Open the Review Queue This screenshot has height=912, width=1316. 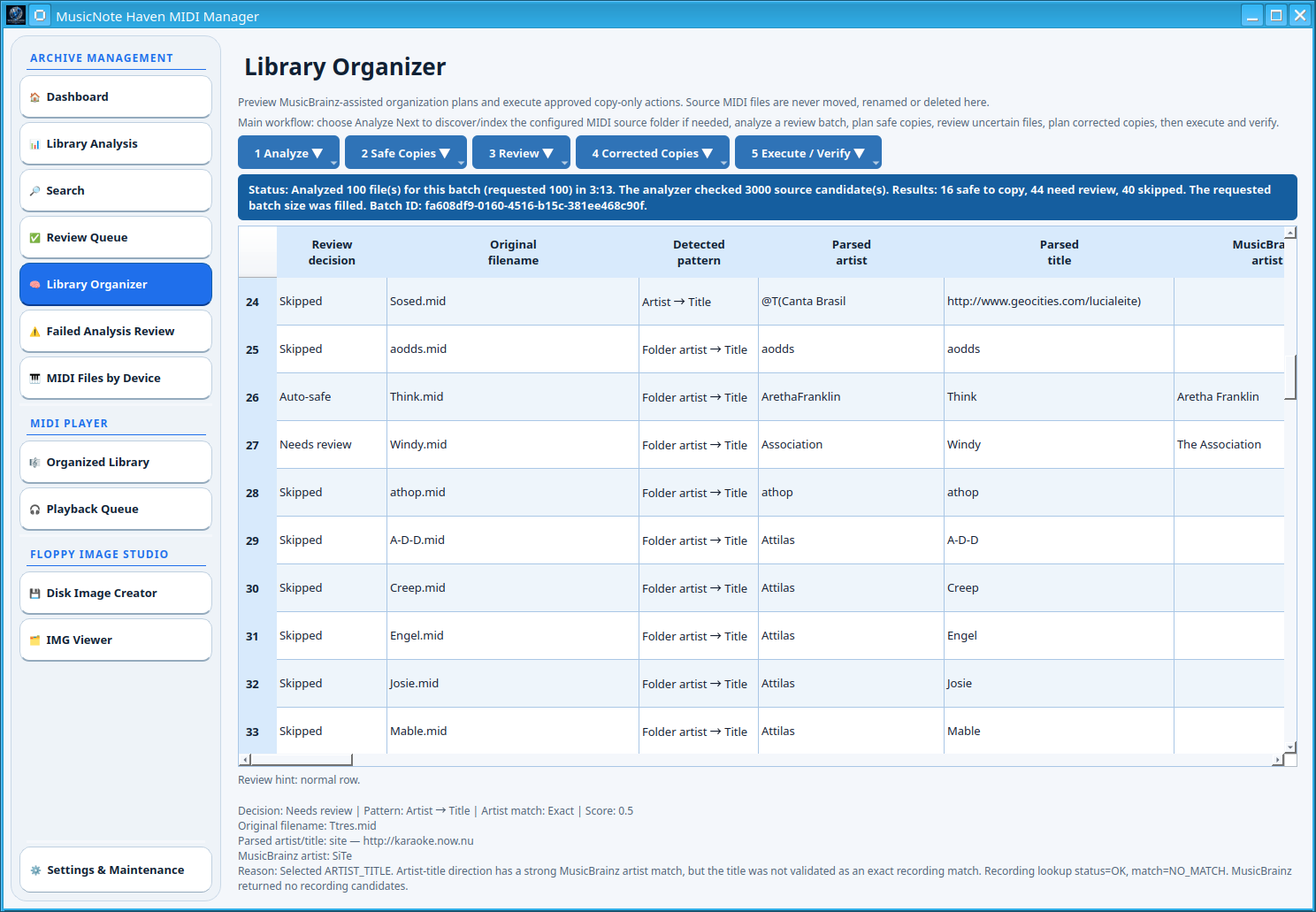pyautogui.click(x=116, y=238)
